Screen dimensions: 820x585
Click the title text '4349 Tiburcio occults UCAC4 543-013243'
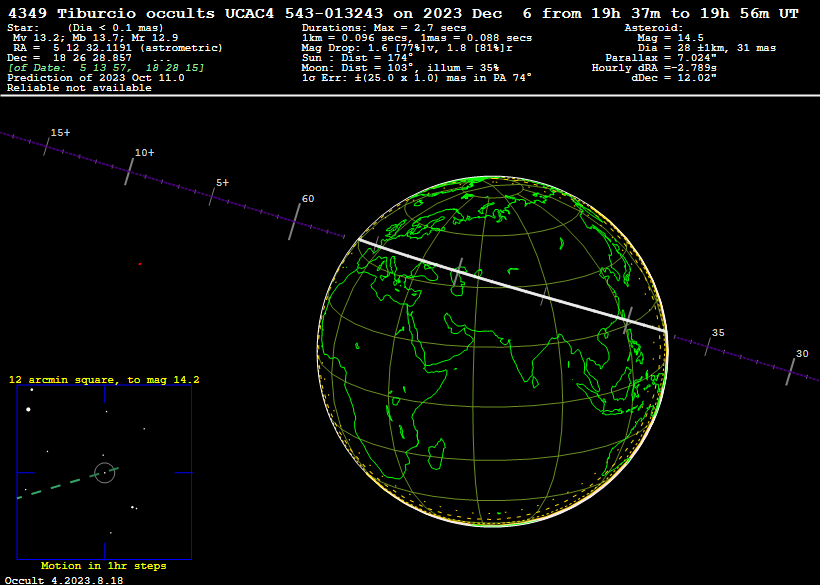pos(196,14)
